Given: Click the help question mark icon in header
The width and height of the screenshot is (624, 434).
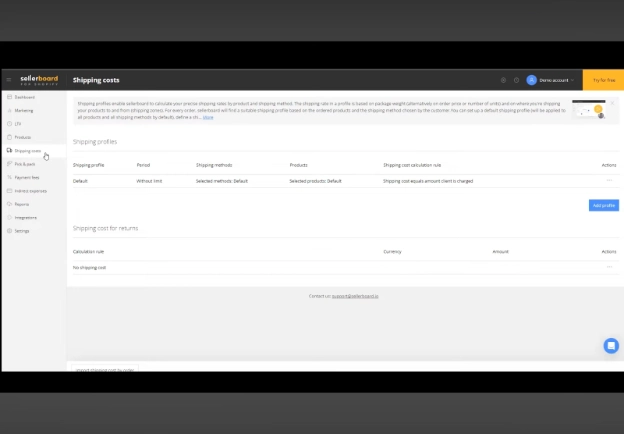Looking at the screenshot, I should pos(516,80).
